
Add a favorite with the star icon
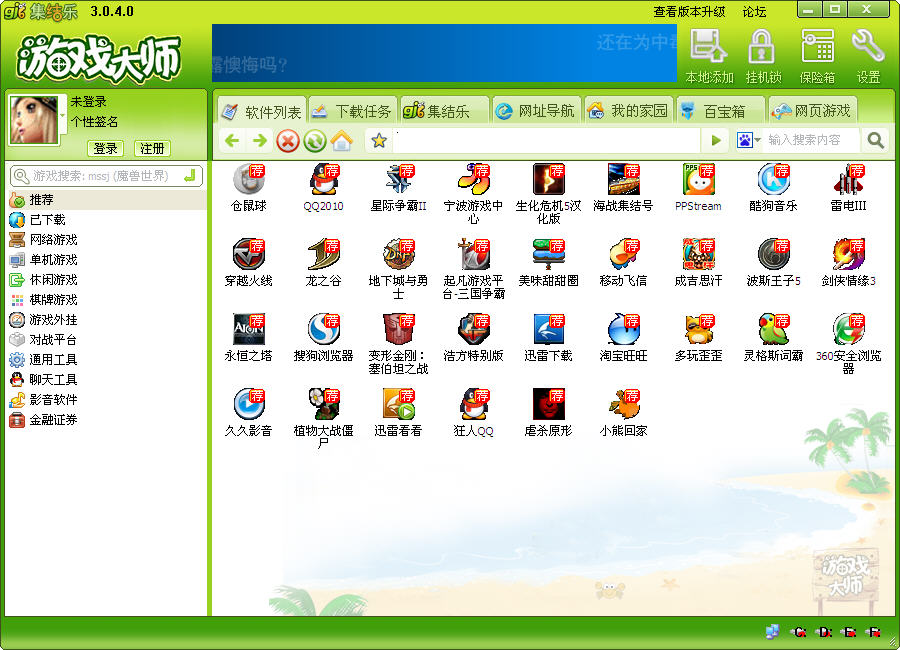coord(379,140)
